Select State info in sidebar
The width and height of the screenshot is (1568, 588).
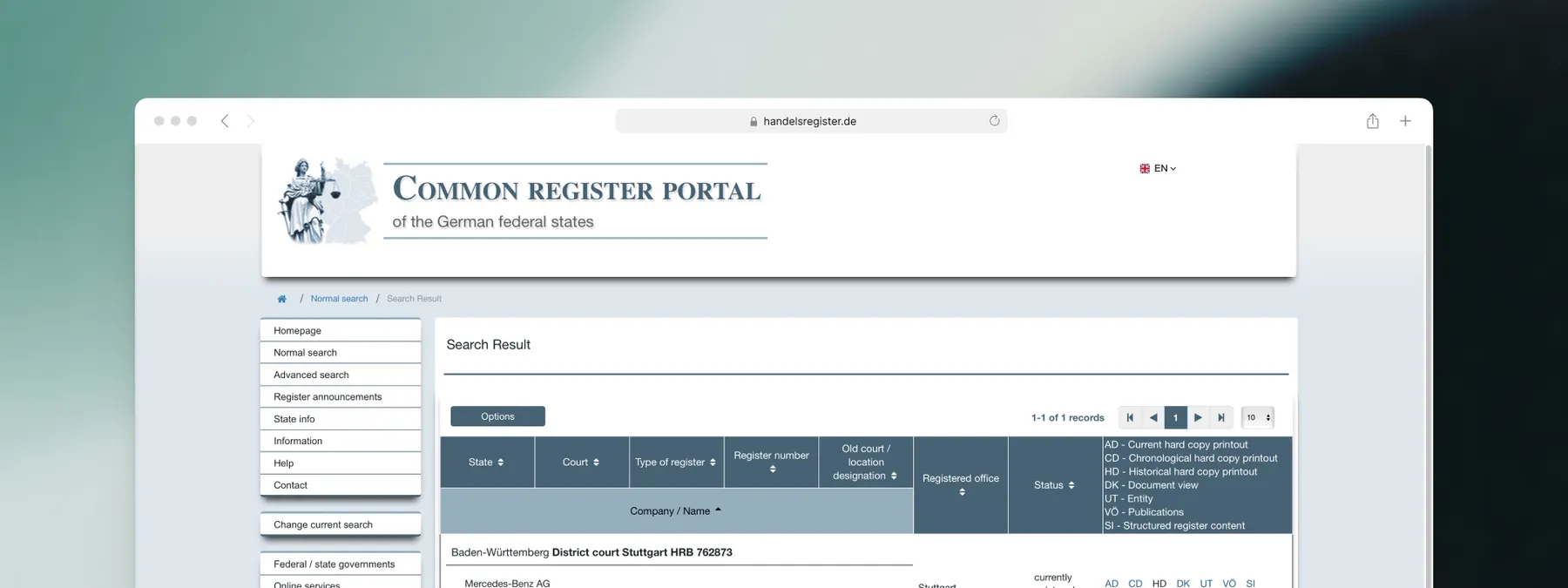point(341,419)
